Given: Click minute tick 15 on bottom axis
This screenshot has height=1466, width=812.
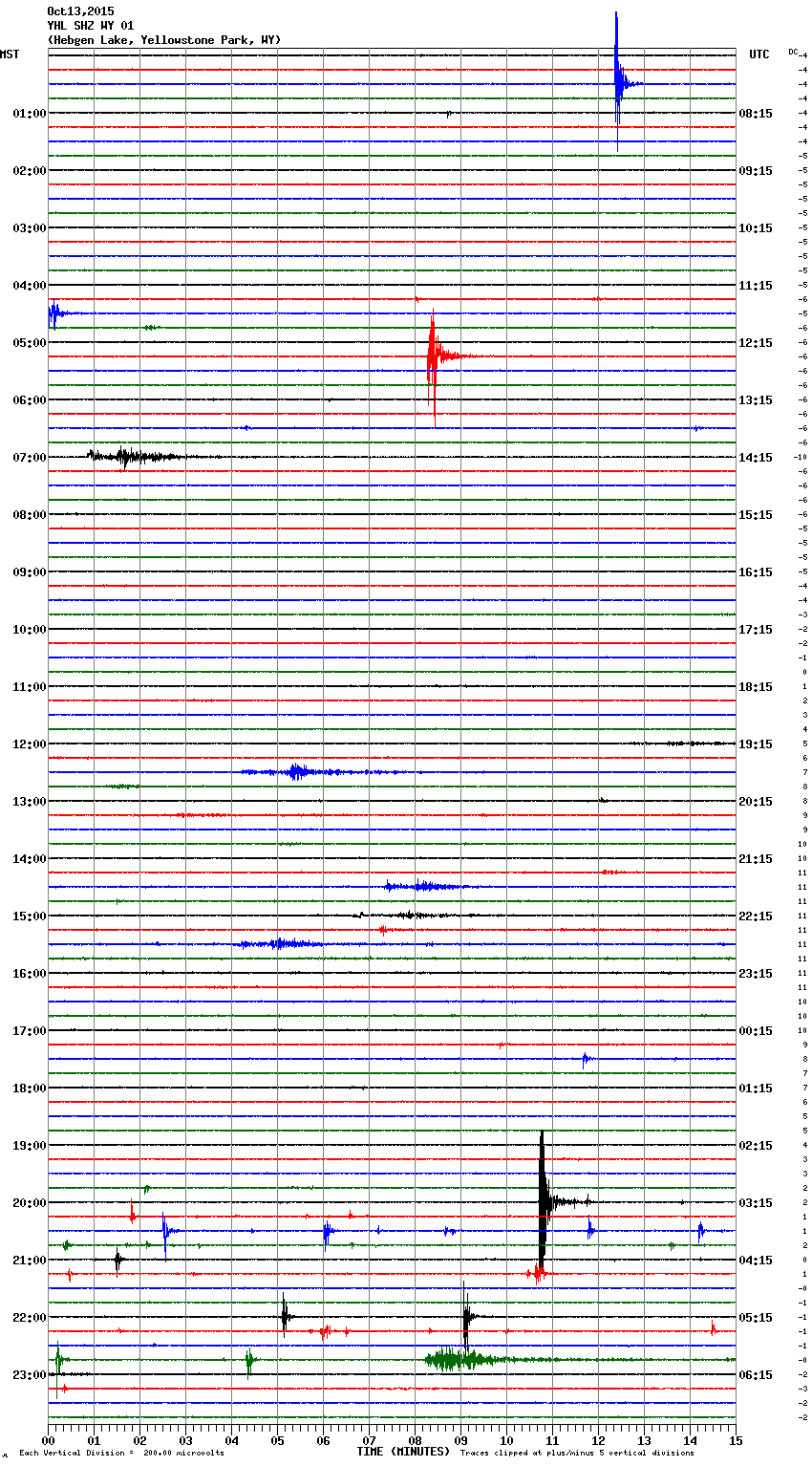Looking at the screenshot, I should [735, 1440].
